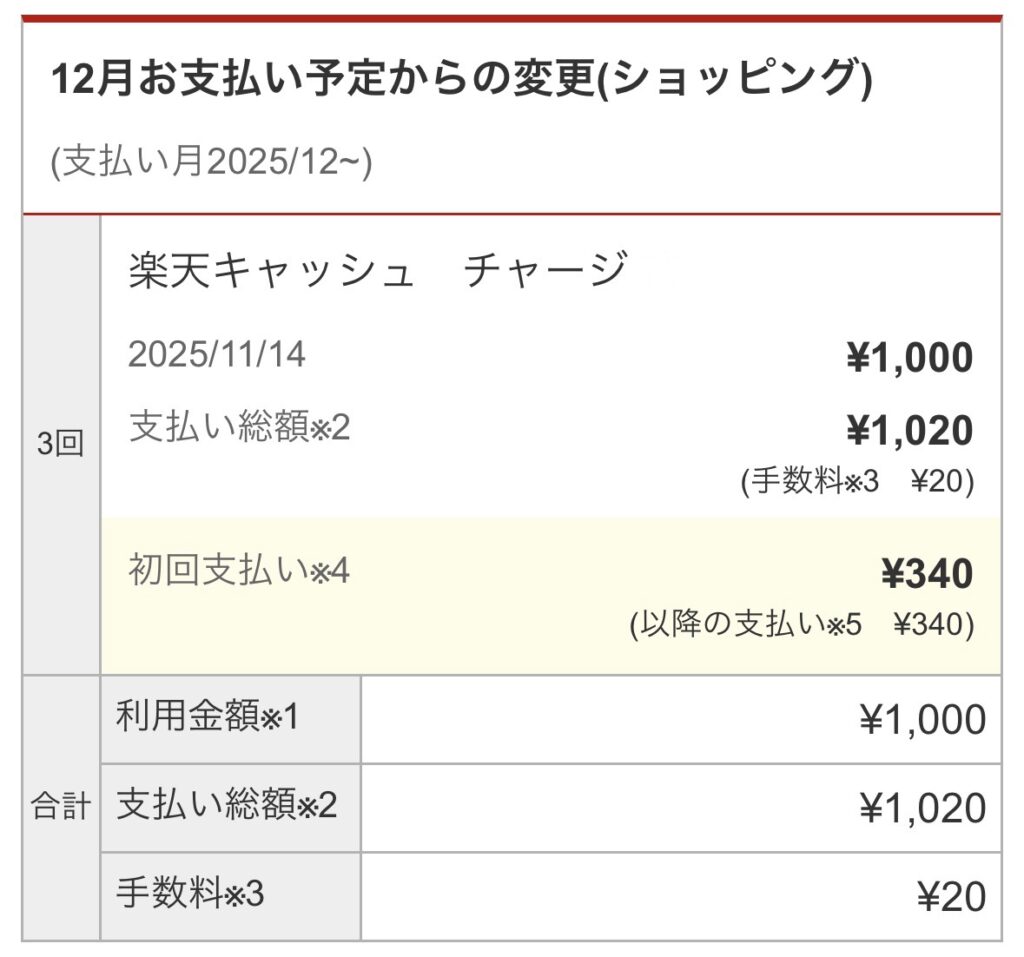1024x957 pixels.
Task: Click the 以降の支払い※5 ¥340 note
Action: point(801,625)
